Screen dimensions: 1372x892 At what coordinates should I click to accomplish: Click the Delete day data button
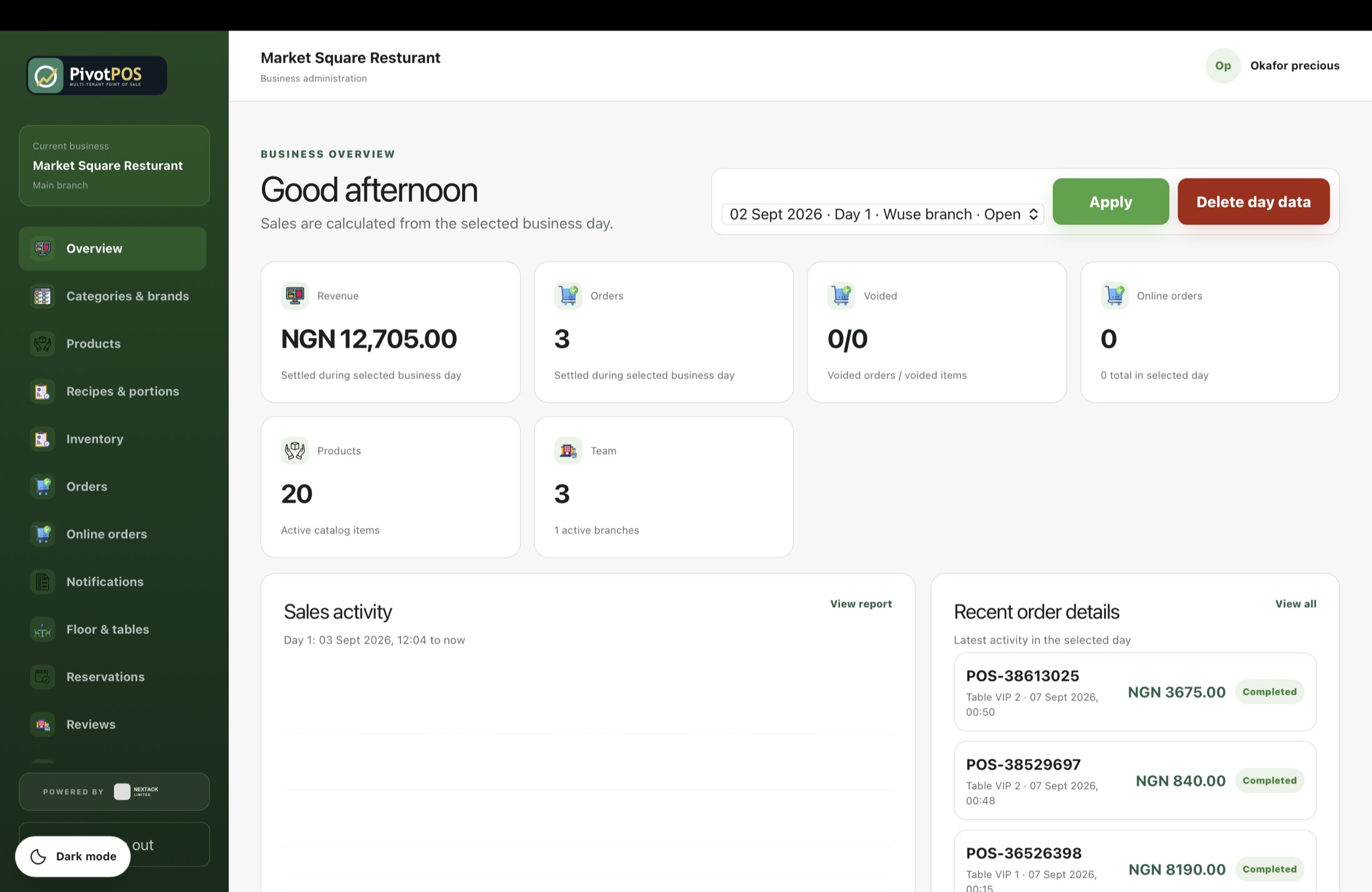point(1254,201)
